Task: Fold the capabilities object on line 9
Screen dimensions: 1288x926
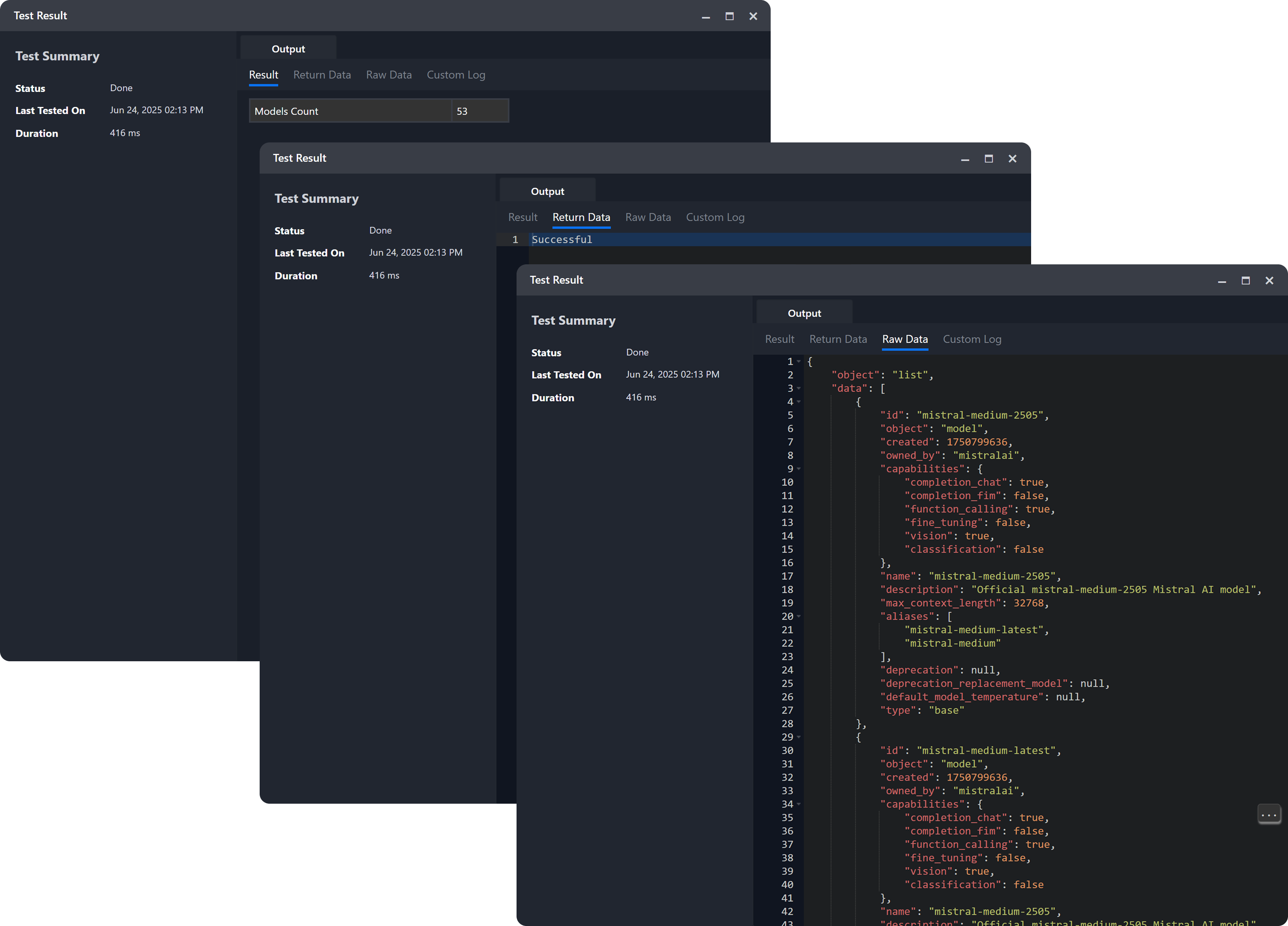Action: tap(799, 469)
